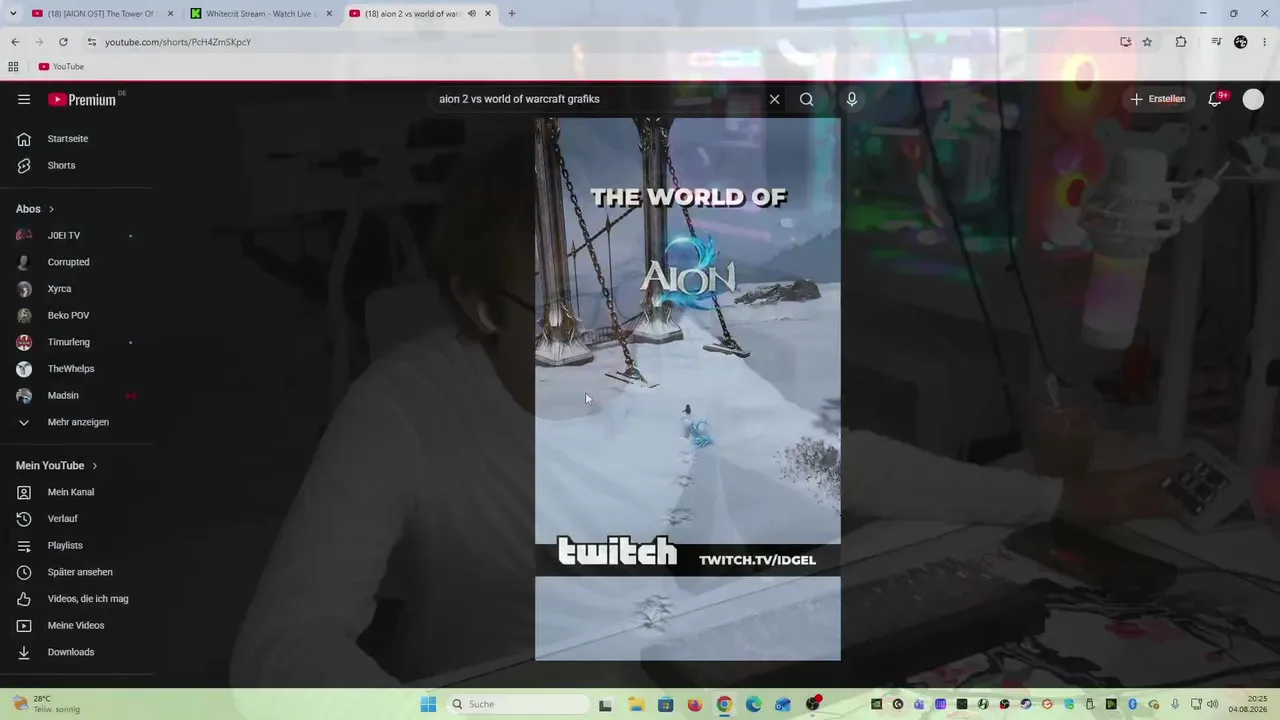Go back in browser history
This screenshot has width=1280, height=720.
(15, 42)
